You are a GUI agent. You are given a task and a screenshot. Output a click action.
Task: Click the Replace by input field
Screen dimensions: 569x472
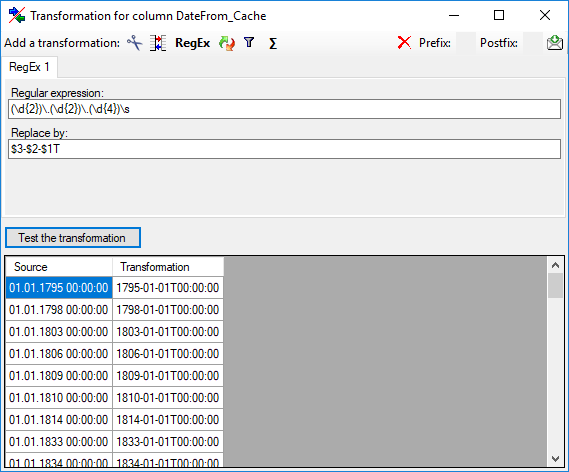click(x=284, y=149)
